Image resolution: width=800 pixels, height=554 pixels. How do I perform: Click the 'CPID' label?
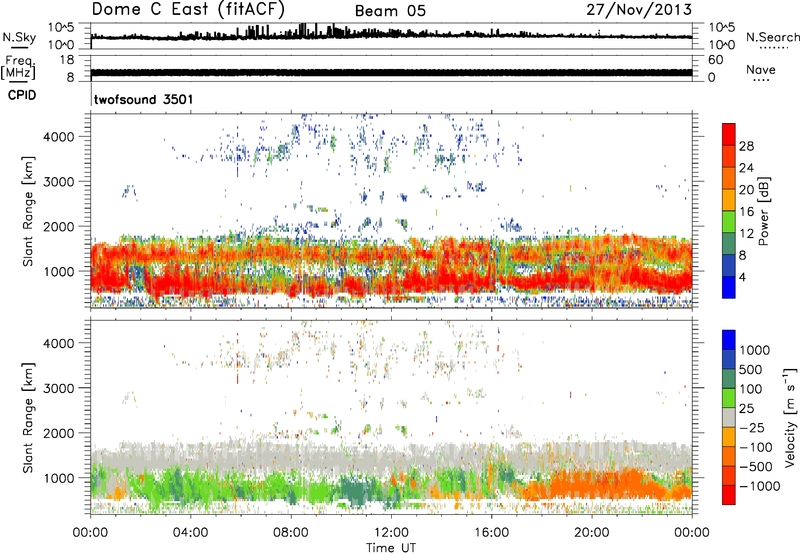tap(22, 95)
